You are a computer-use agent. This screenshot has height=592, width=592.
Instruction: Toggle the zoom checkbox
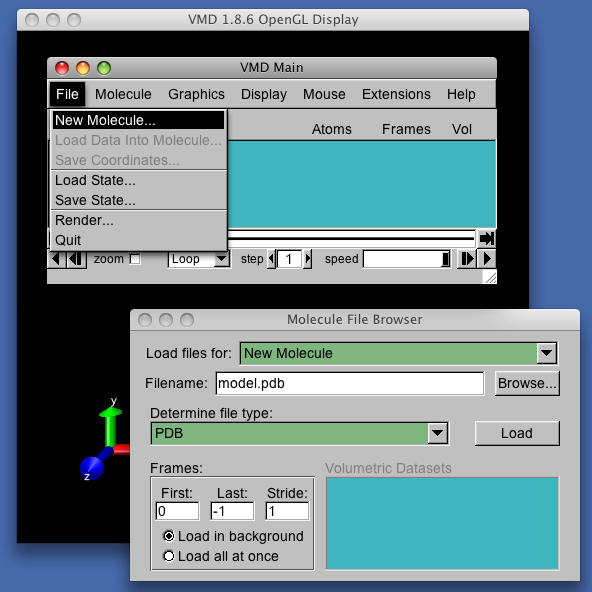point(135,259)
